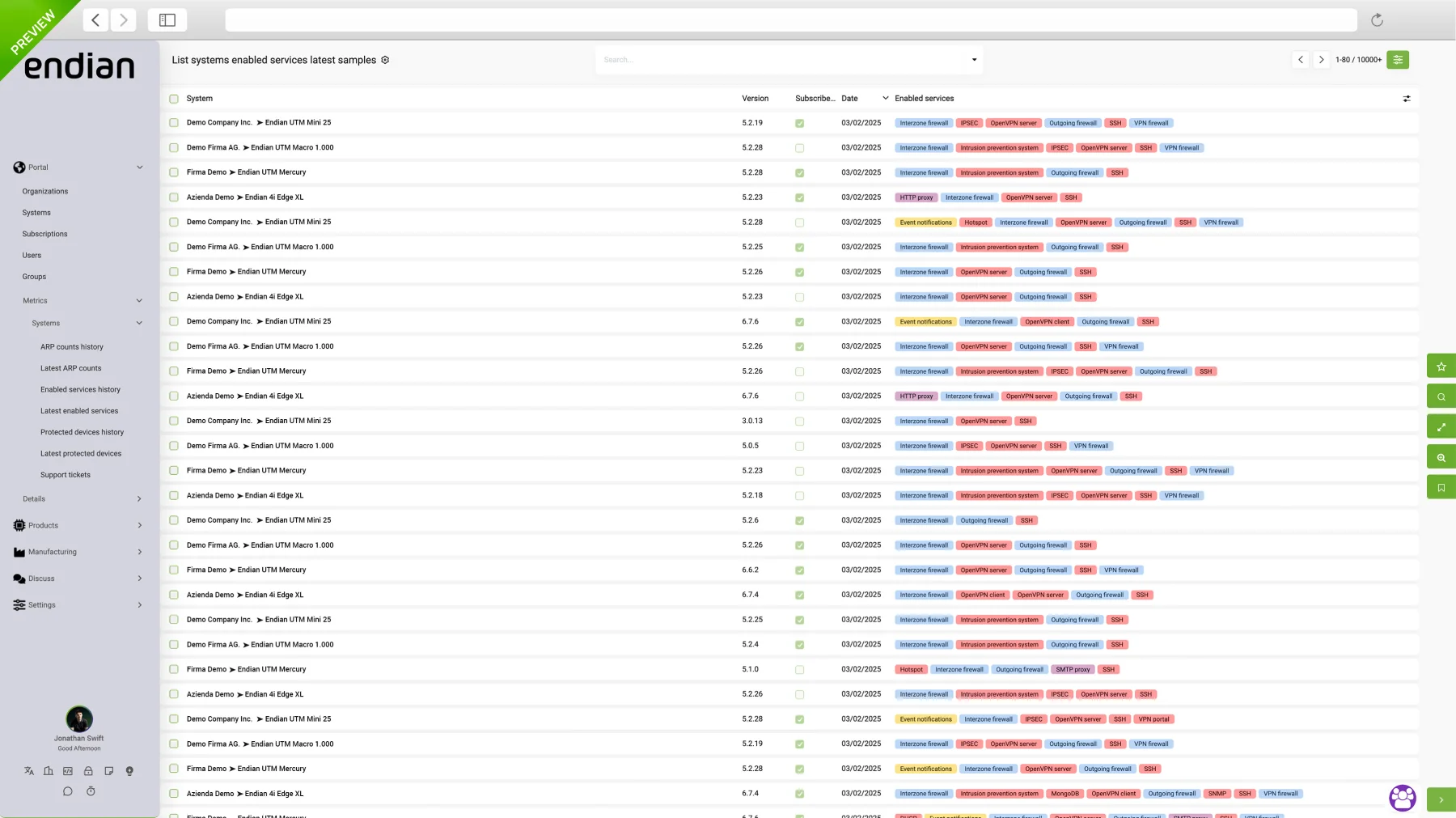Screen dimensions: 1456x818
Task: Go to the previous page of results
Action: [x=1301, y=60]
